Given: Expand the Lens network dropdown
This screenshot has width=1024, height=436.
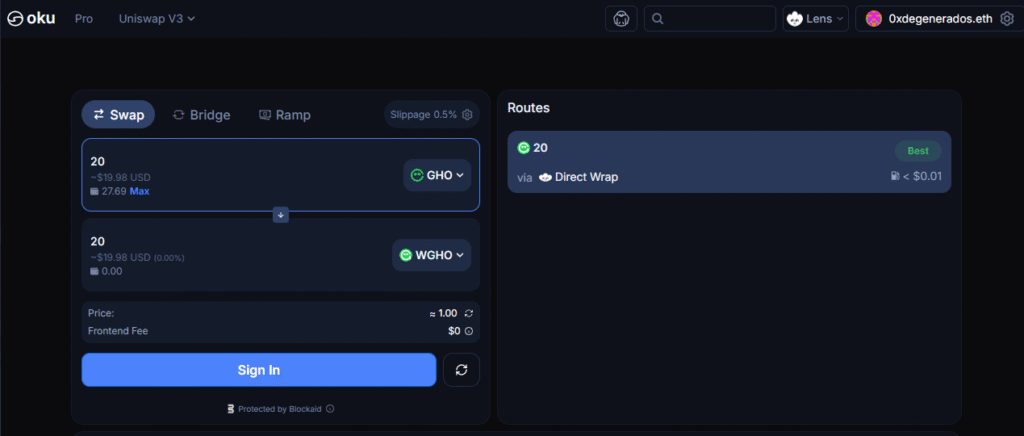Looking at the screenshot, I should click(816, 18).
